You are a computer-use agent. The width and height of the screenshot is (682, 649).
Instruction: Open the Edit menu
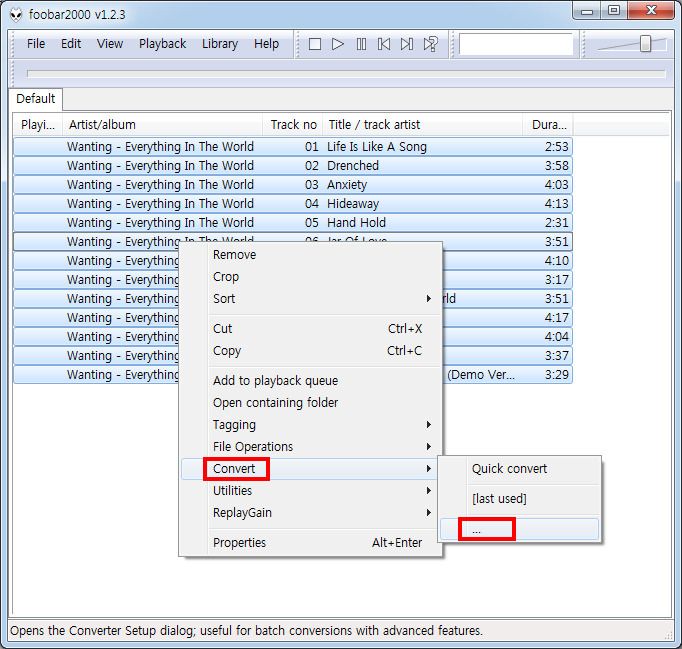71,43
